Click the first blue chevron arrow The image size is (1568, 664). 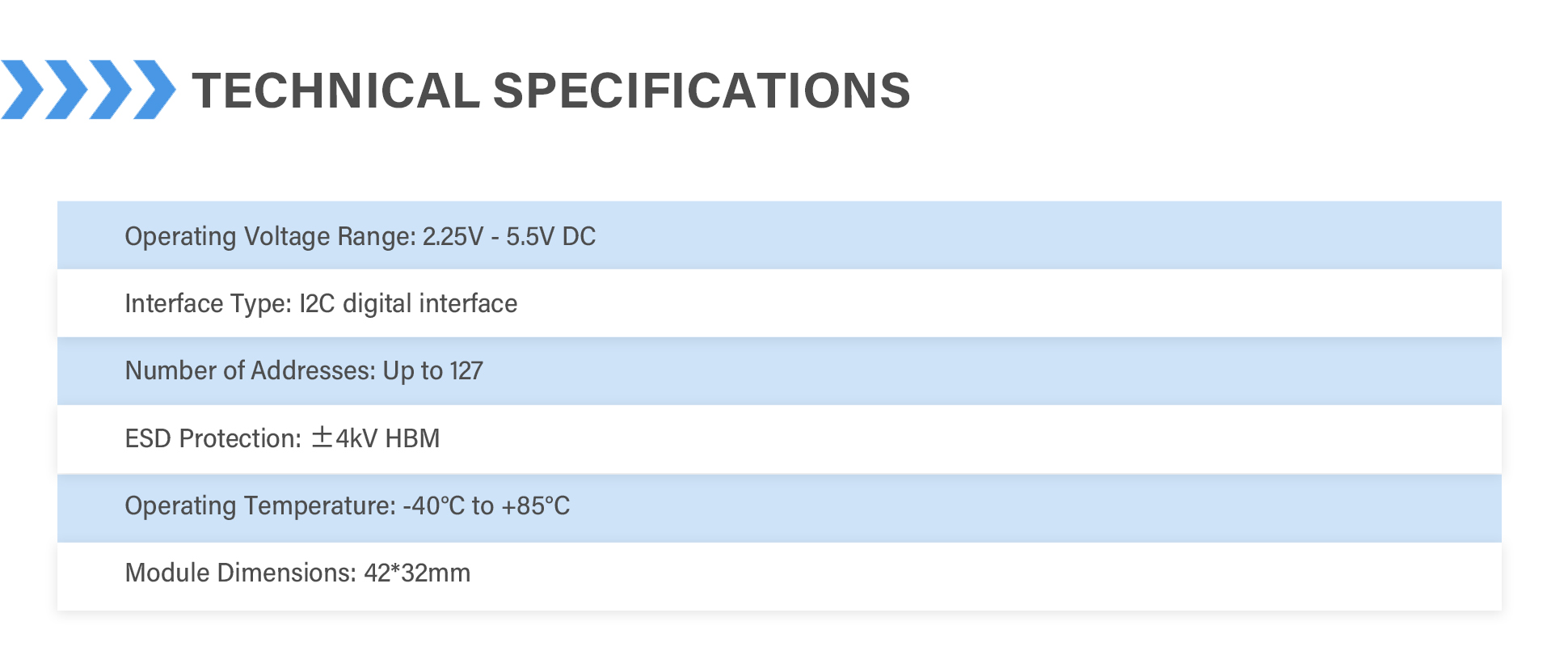[x=23, y=90]
